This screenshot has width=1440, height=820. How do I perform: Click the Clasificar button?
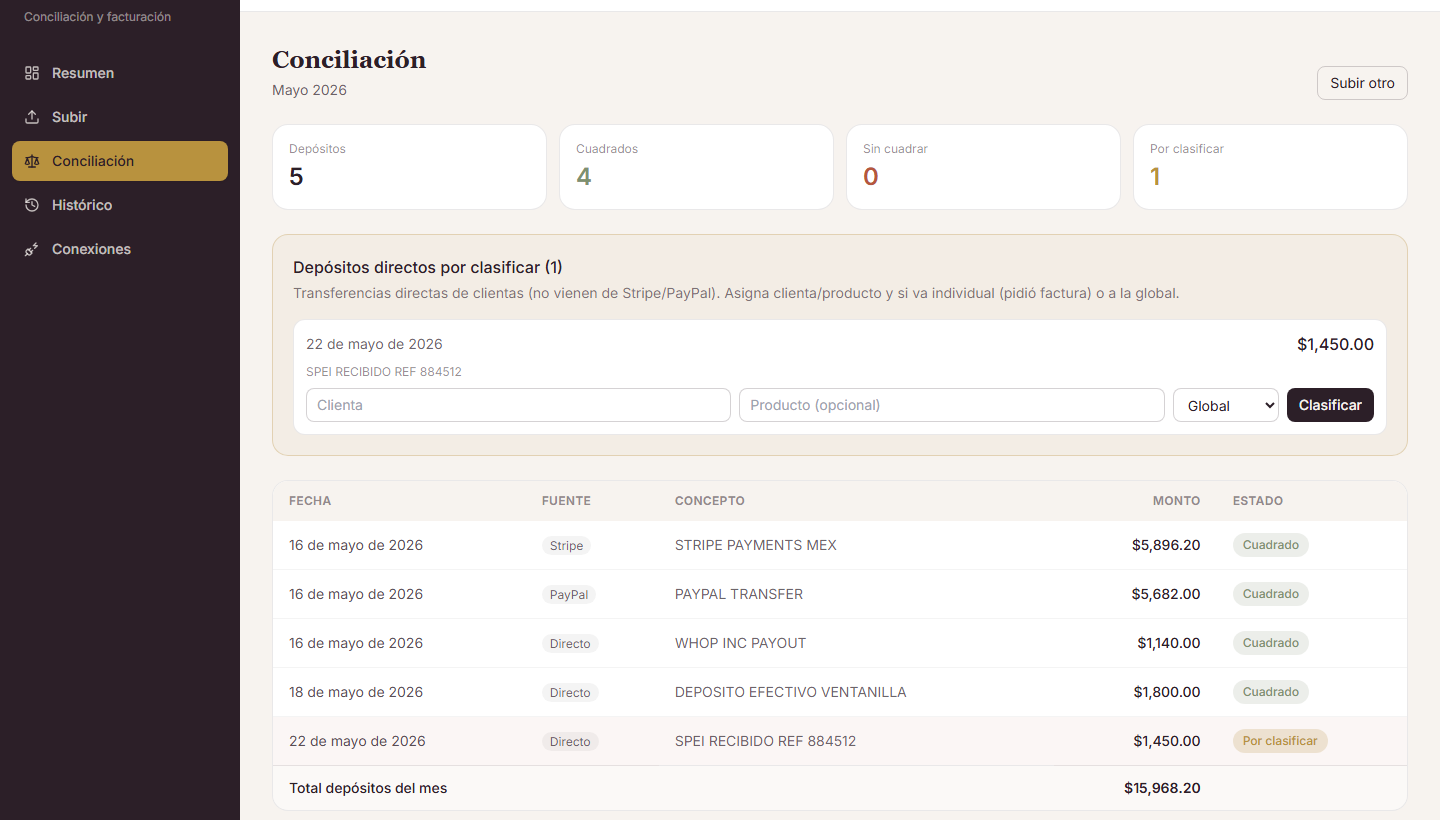[x=1330, y=405]
